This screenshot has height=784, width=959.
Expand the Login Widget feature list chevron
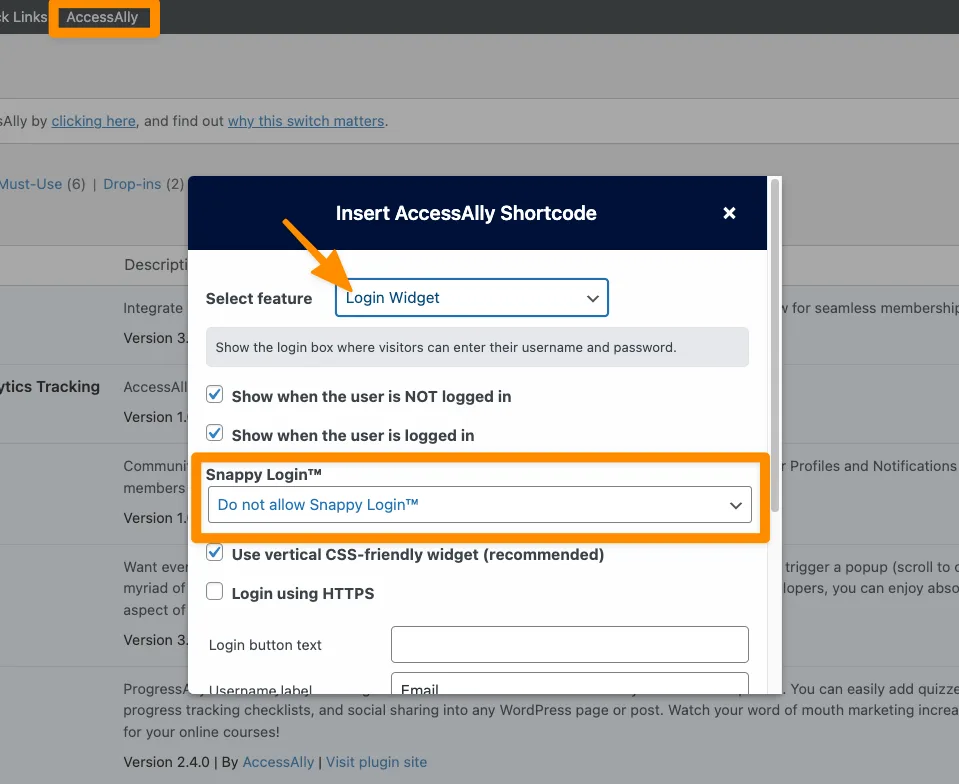click(595, 297)
